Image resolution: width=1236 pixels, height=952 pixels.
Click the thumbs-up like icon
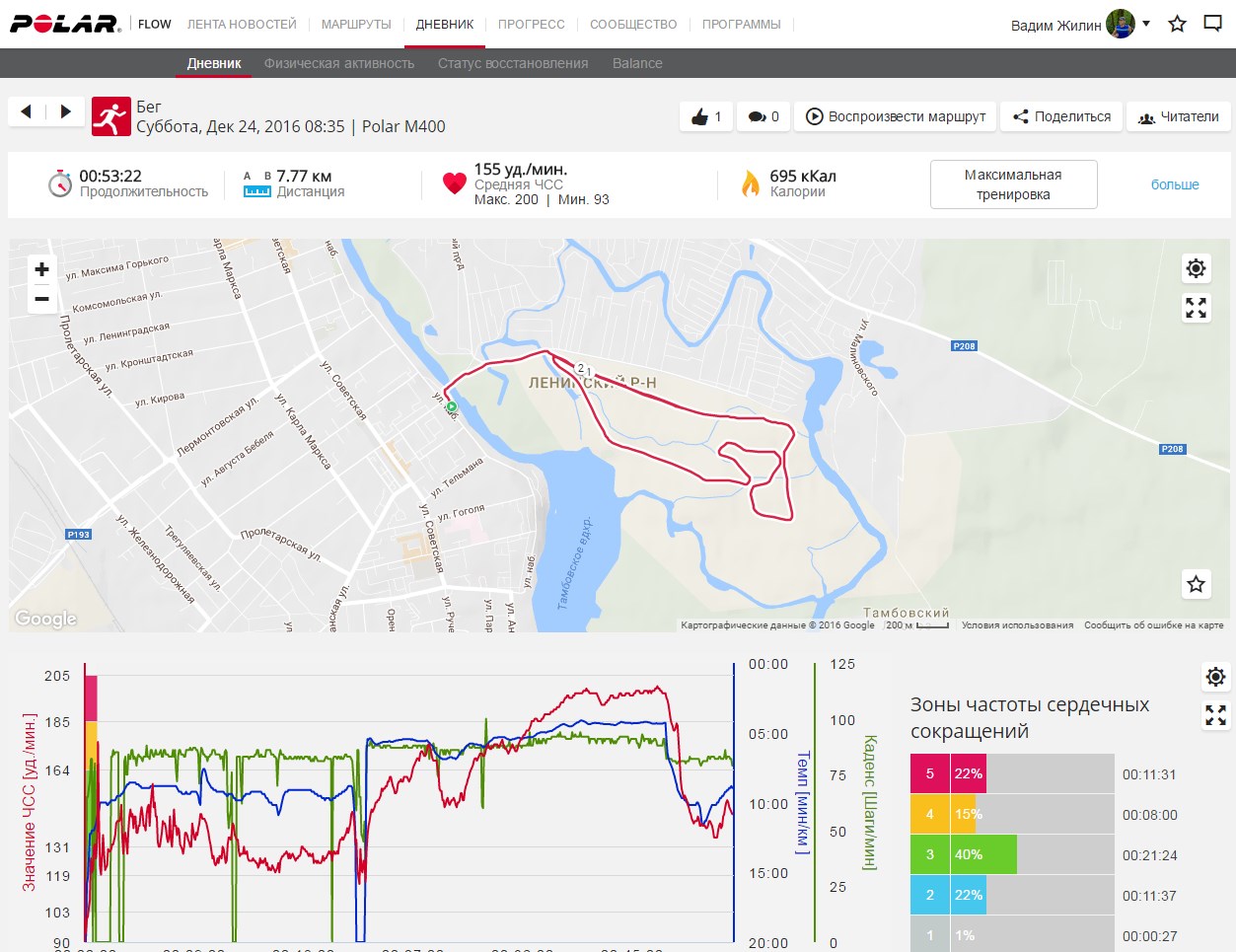(700, 116)
